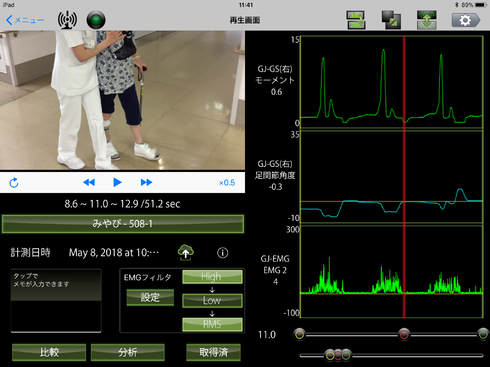Tap the 11:41 clock in status bar
This screenshot has height=367, width=490.
(x=246, y=5)
